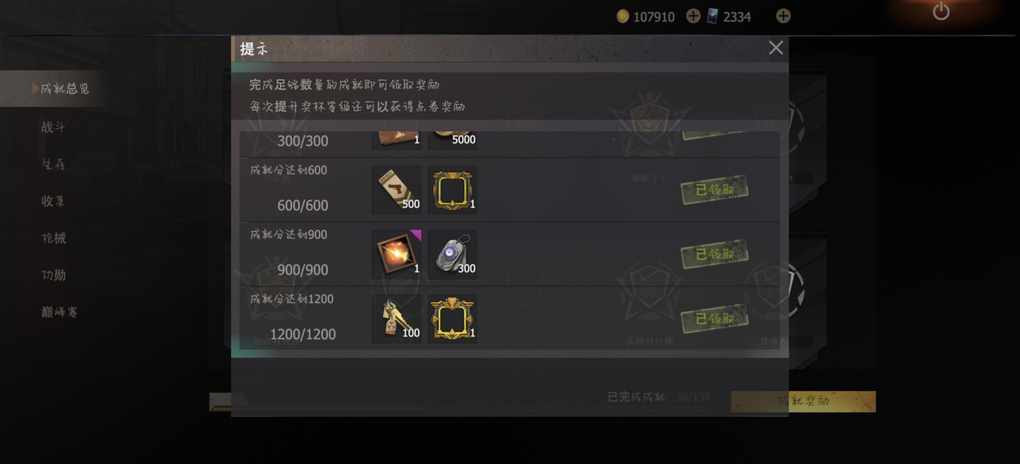The width and height of the screenshot is (1020, 464).
Task: Click the gold reward button at bottom right
Action: [x=803, y=402]
